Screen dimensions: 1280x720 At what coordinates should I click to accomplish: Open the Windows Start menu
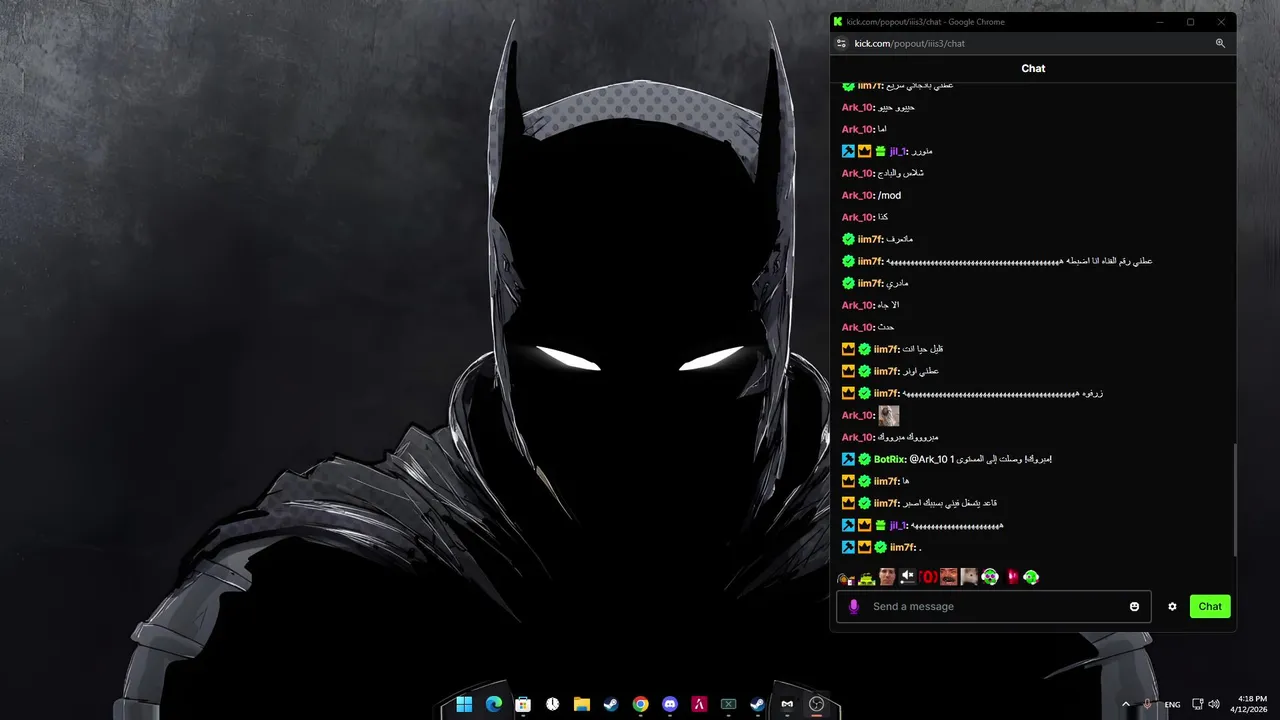pos(464,704)
